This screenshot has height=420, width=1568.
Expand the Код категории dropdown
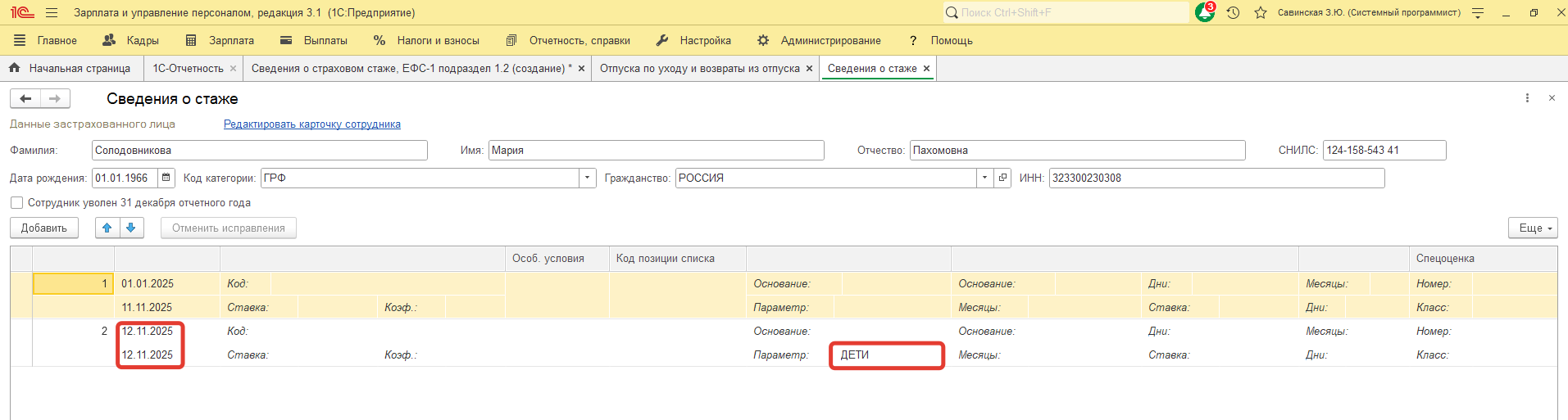tap(587, 178)
